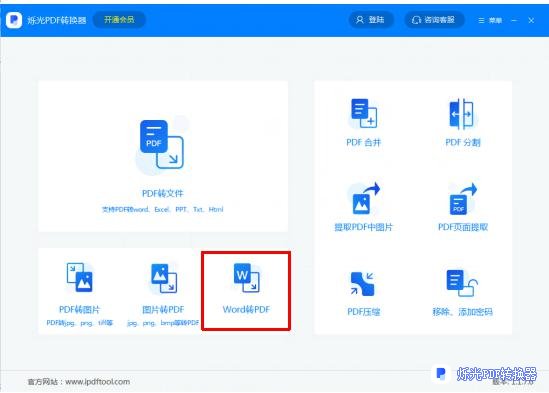Click the Word转PDF icon
The image size is (549, 393).
click(246, 277)
